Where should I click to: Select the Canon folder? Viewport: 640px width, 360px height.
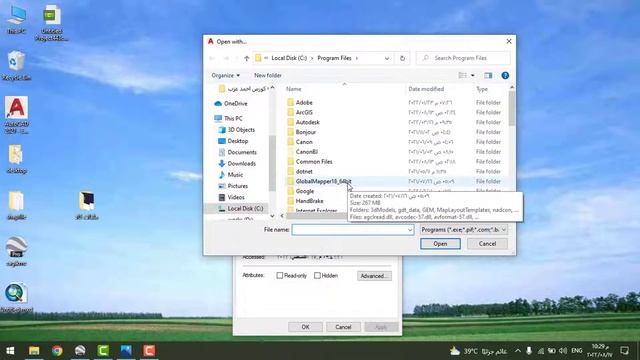[304, 142]
